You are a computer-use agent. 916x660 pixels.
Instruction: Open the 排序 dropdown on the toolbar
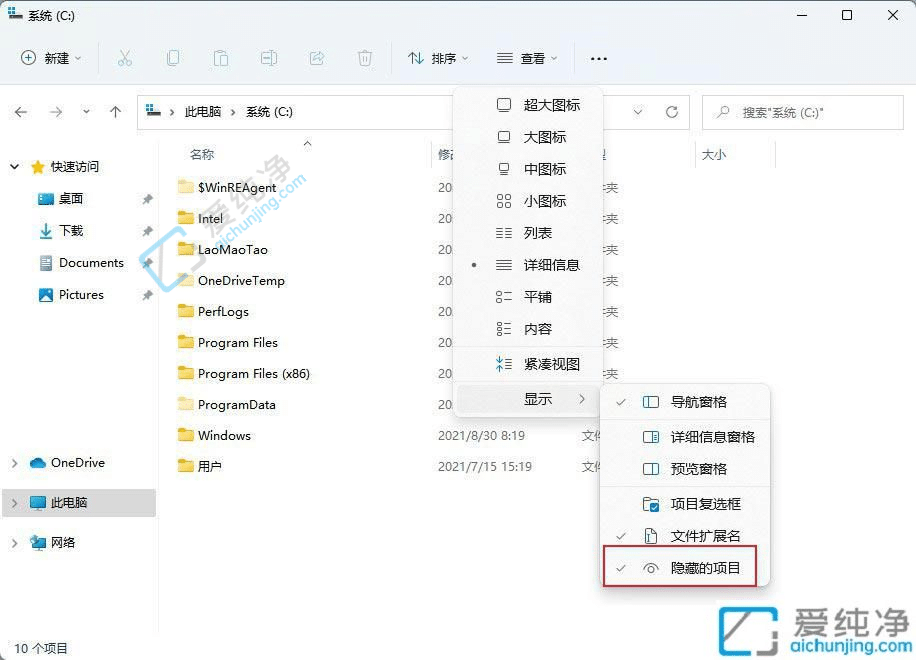click(438, 58)
